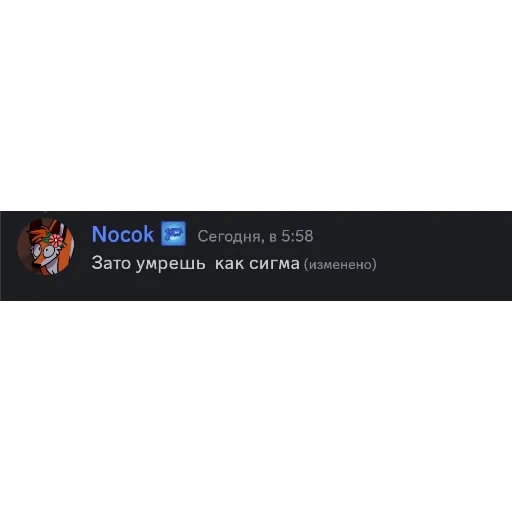Click the blank white area above the message
Viewport: 512px width, 512px height.
pos(256,105)
